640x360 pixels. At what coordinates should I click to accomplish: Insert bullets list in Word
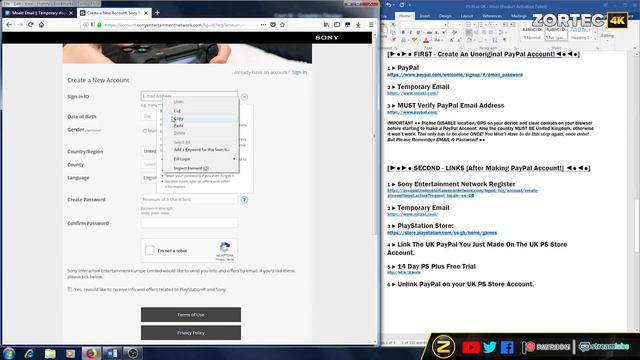pyautogui.click(x=468, y=24)
